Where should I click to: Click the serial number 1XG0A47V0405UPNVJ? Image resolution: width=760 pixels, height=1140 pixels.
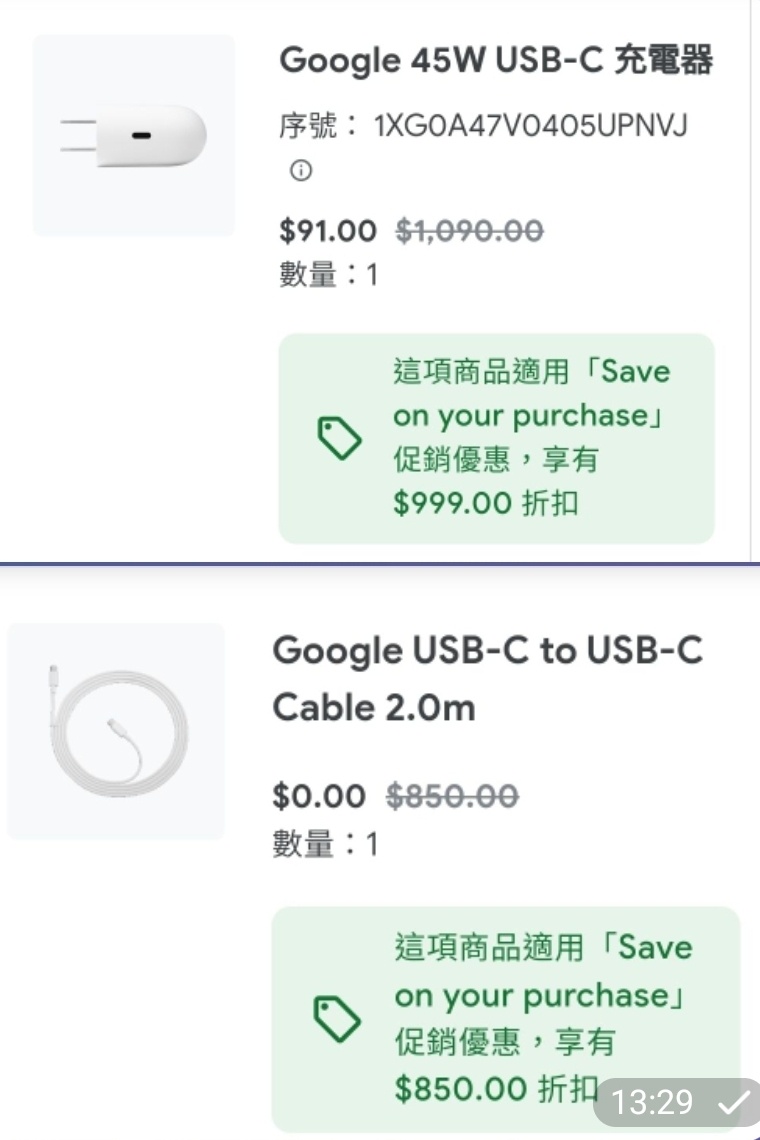530,127
